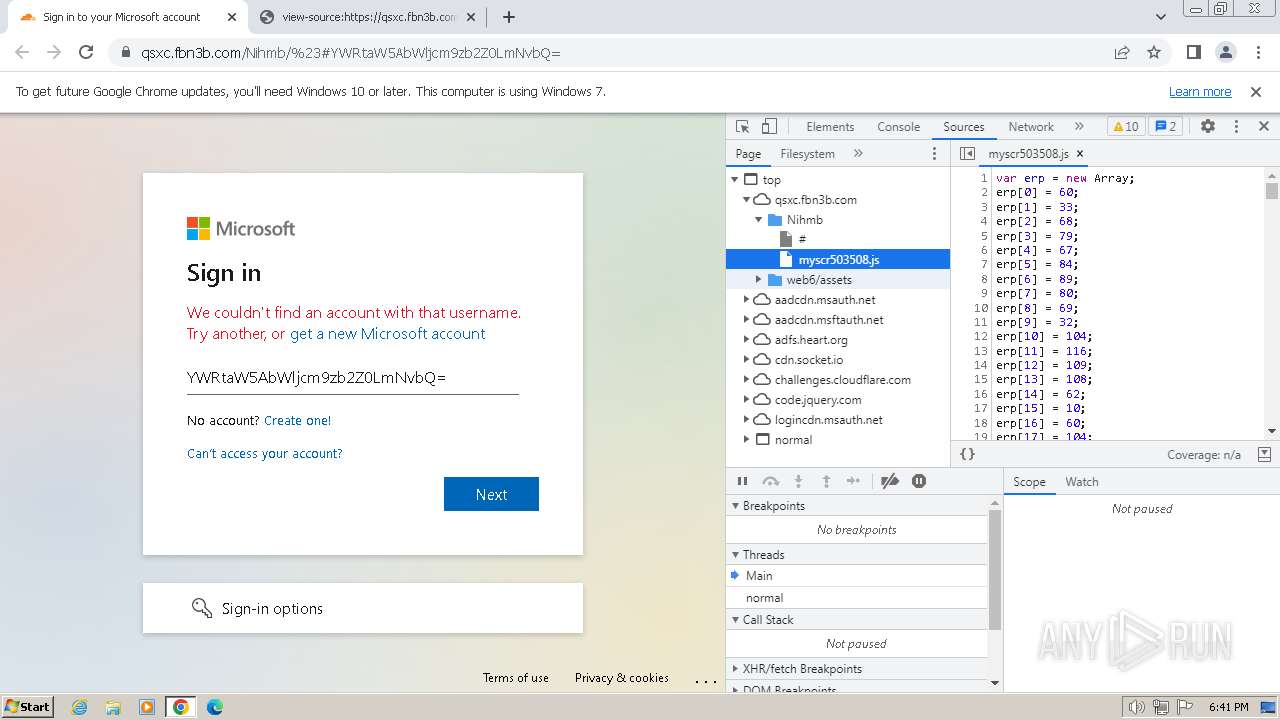Open Chrome three-dot menu
Screen dimensions: 1280x720
click(1257, 53)
